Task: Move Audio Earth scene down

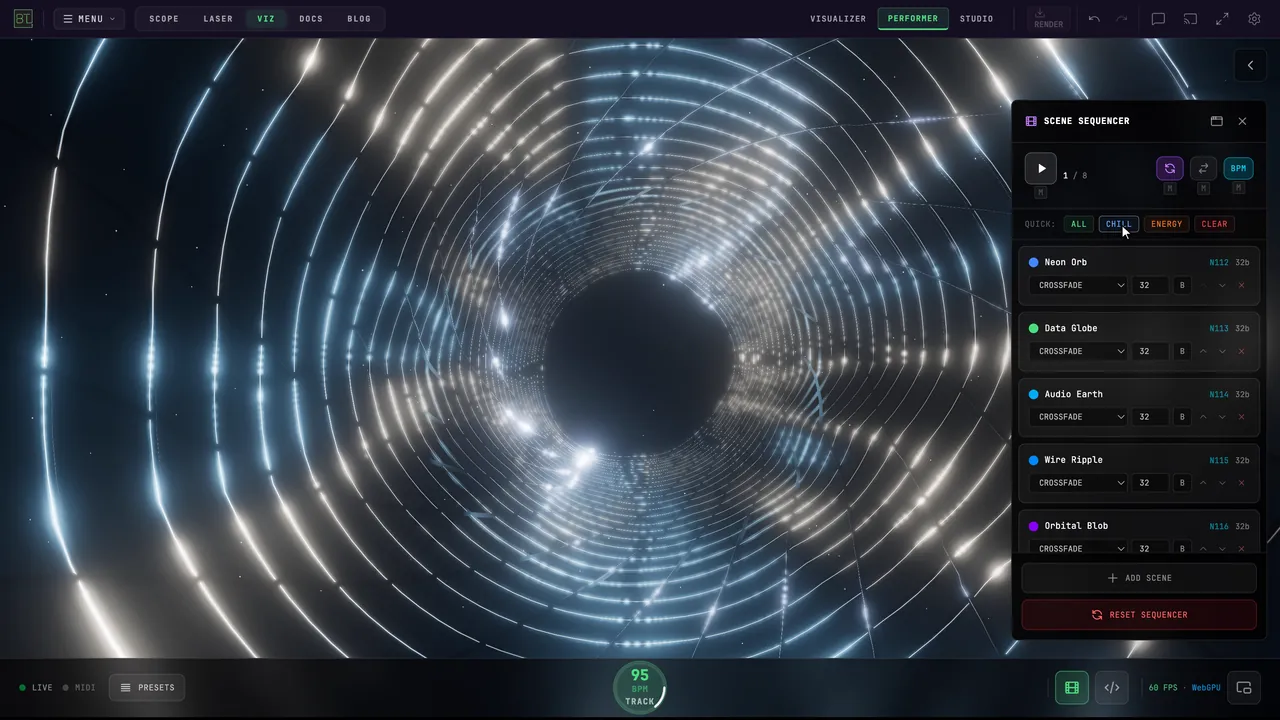Action: click(x=1222, y=417)
